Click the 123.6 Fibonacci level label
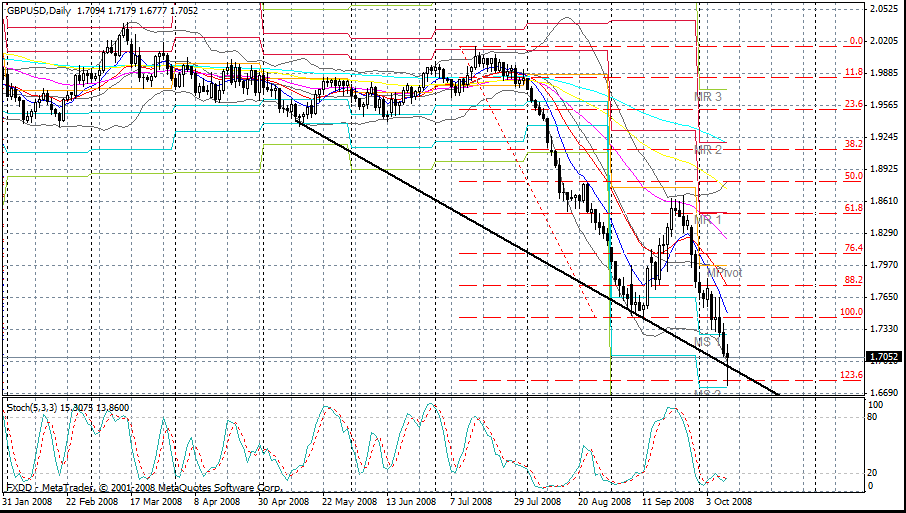906x513 pixels. (851, 375)
